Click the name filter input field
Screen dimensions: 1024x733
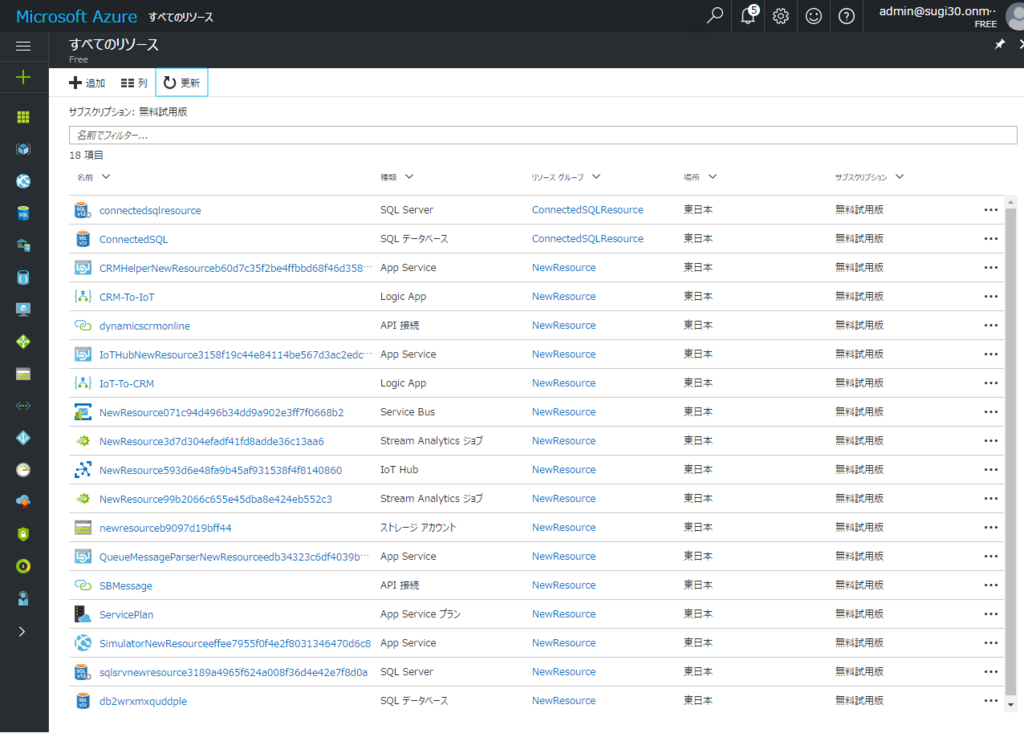(543, 135)
